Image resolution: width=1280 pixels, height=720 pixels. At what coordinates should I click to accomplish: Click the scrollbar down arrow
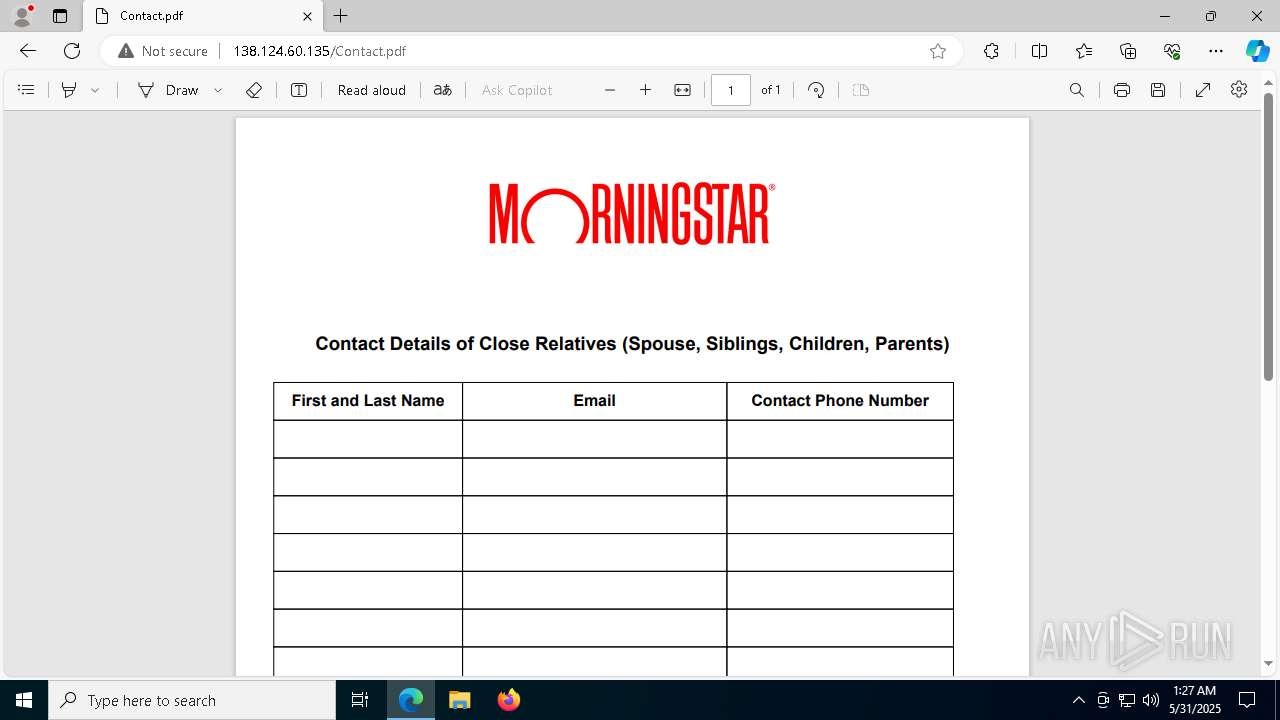pyautogui.click(x=1268, y=663)
